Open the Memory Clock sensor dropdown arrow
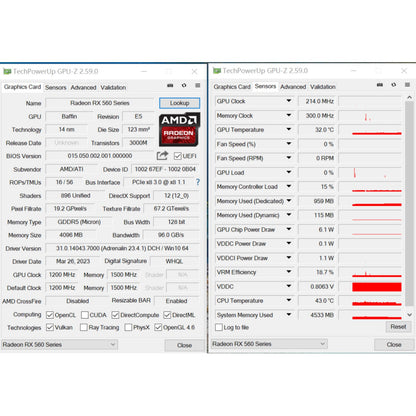Image resolution: width=416 pixels, height=416 pixels. pyautogui.click(x=289, y=115)
